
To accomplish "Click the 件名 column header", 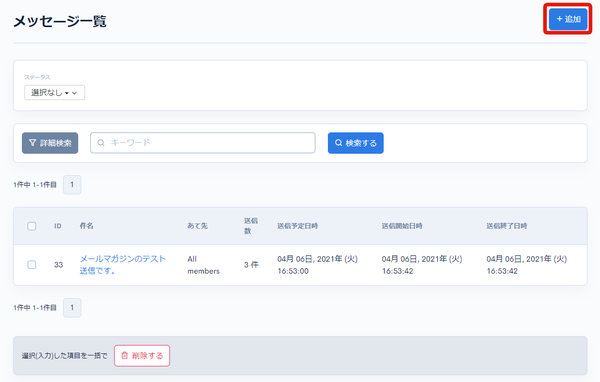I will pyautogui.click(x=86, y=226).
